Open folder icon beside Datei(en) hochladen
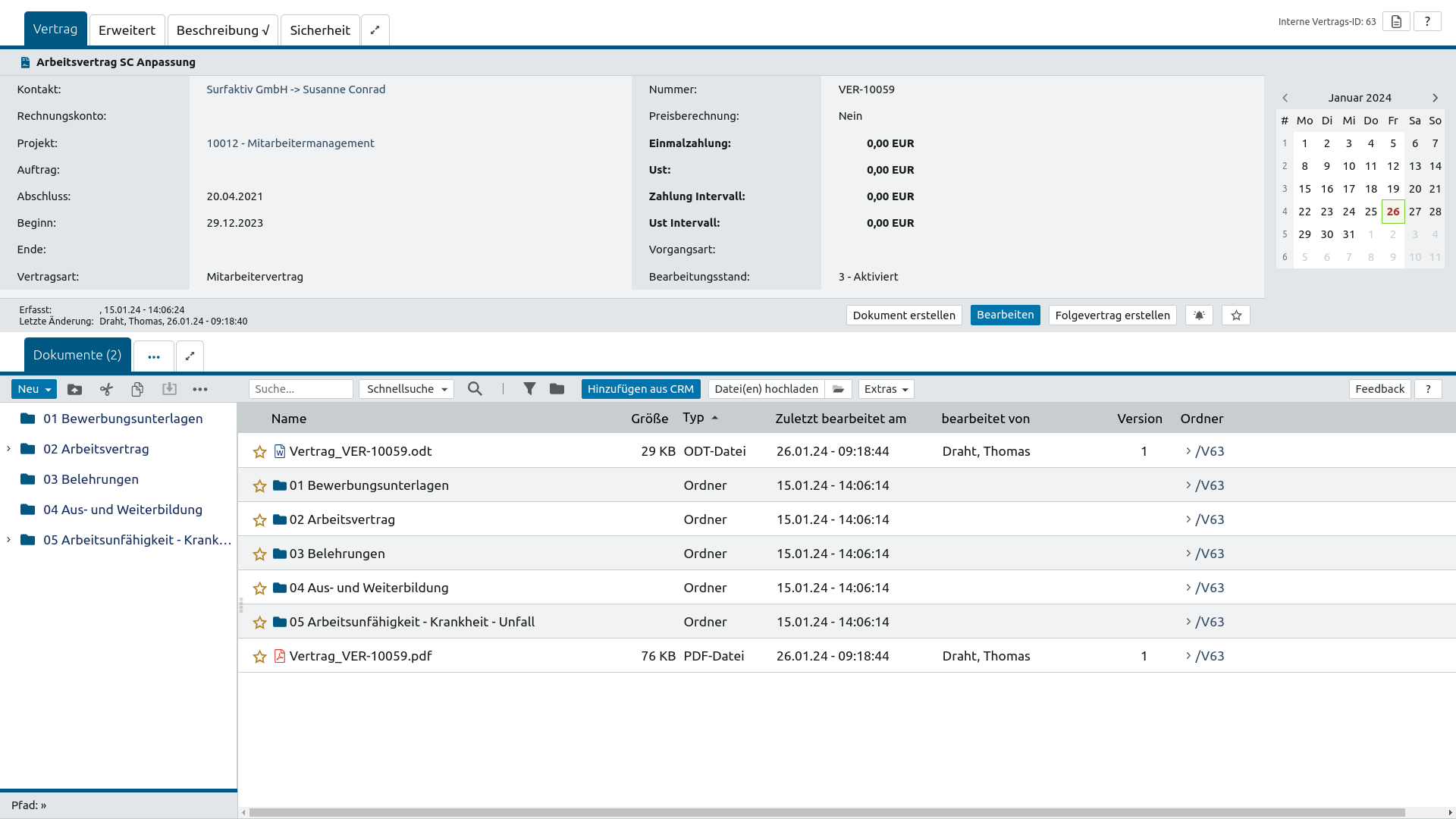1456x819 pixels. 838,389
